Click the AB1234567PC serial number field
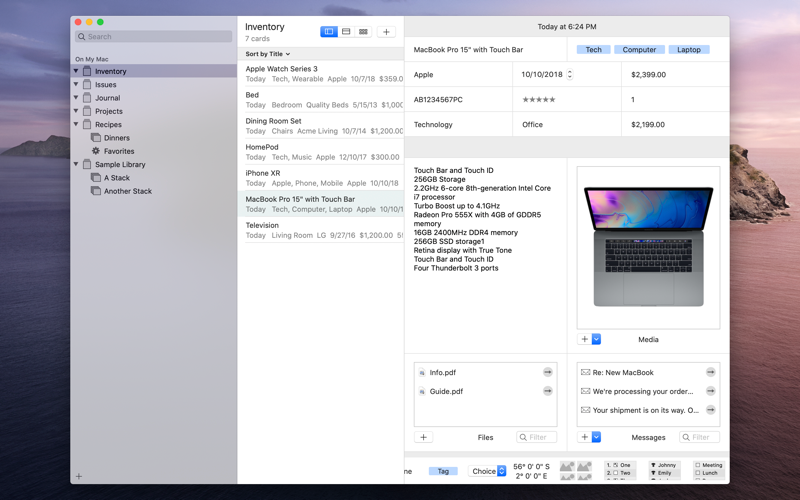 point(459,99)
